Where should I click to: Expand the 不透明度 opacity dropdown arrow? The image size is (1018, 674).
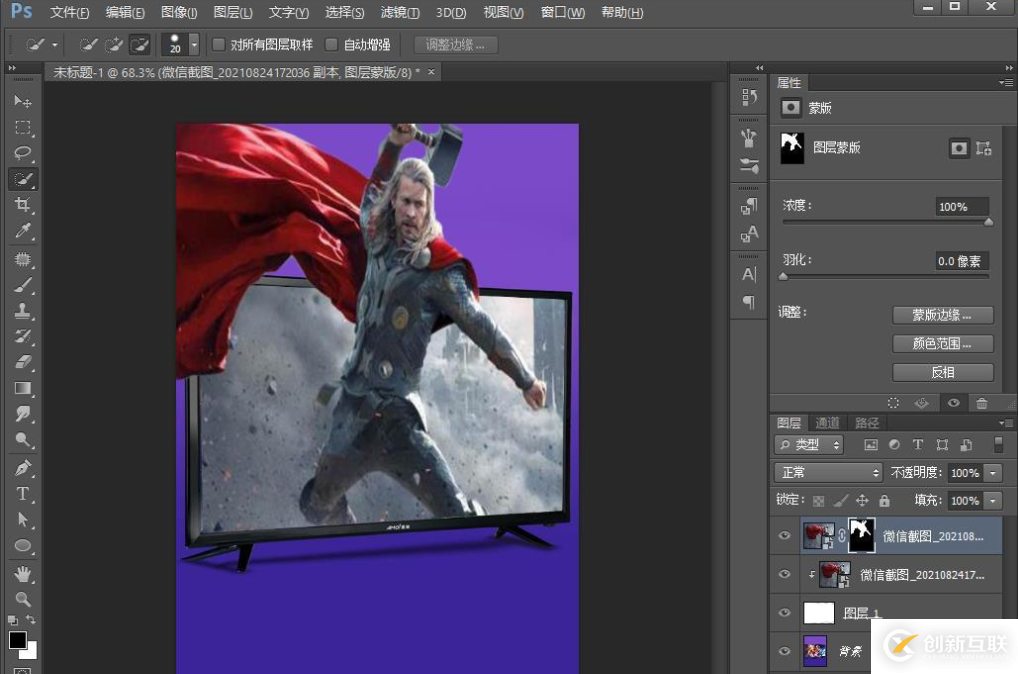pyautogui.click(x=993, y=473)
